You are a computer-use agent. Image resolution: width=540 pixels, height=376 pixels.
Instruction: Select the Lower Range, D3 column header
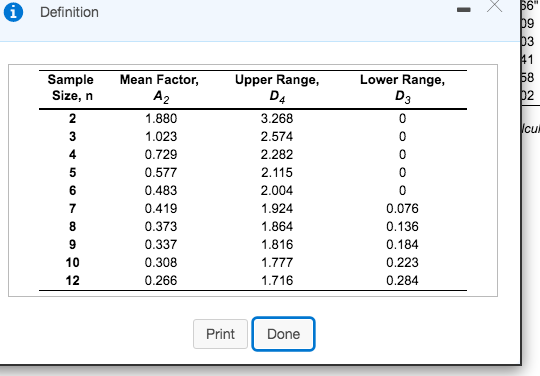coord(403,88)
